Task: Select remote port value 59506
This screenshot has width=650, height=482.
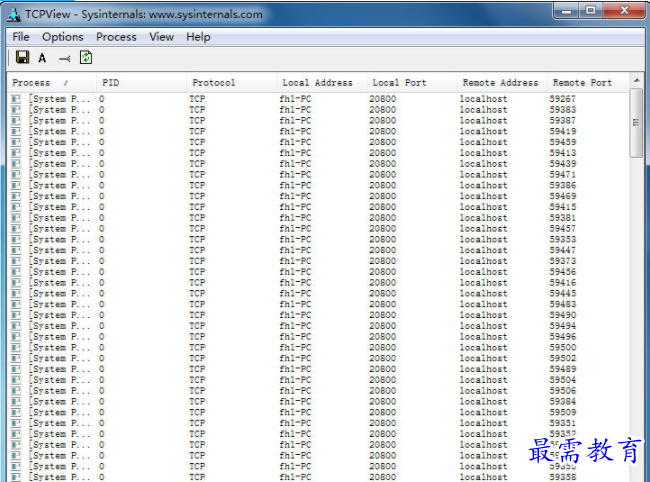Action: coord(563,391)
